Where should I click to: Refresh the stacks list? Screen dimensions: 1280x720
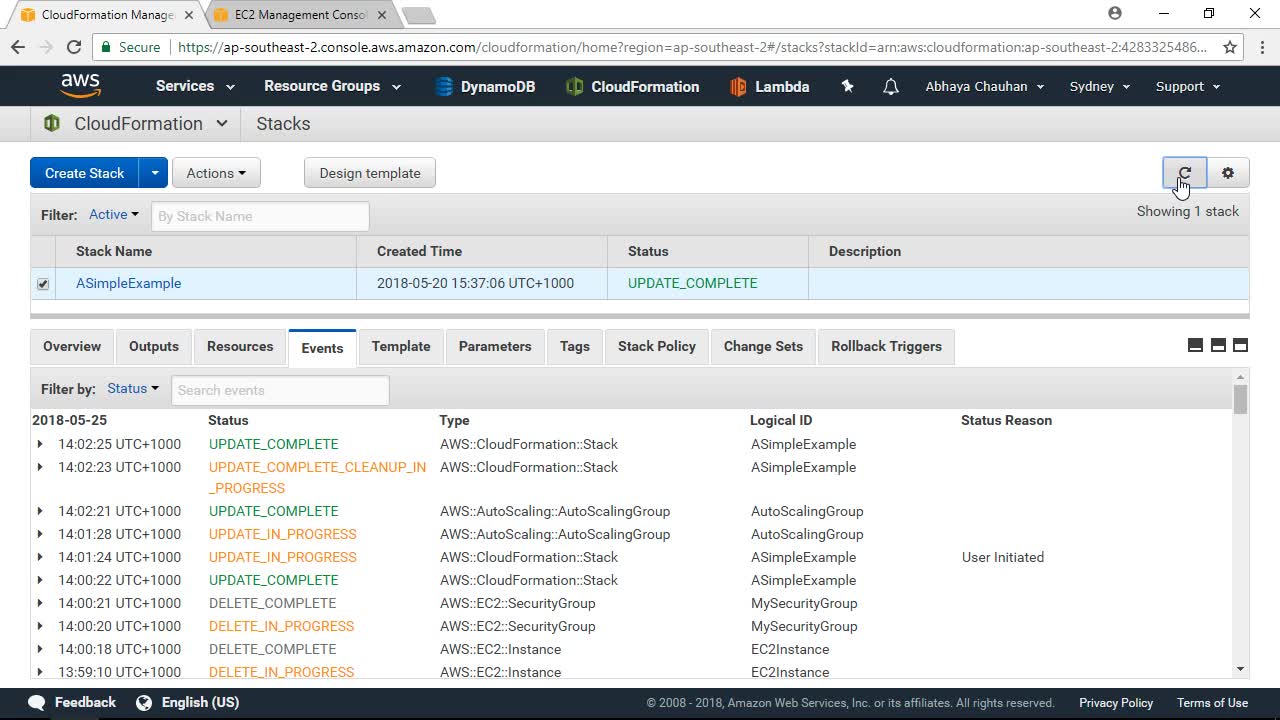[1185, 173]
